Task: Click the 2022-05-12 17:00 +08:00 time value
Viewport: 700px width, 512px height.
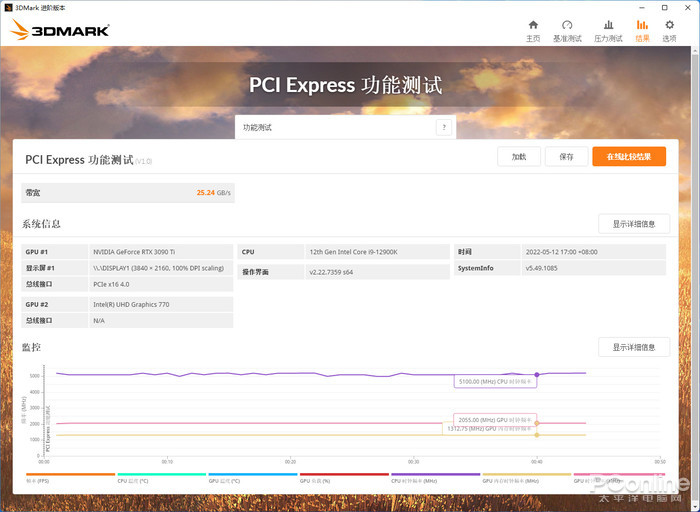Action: 561,252
